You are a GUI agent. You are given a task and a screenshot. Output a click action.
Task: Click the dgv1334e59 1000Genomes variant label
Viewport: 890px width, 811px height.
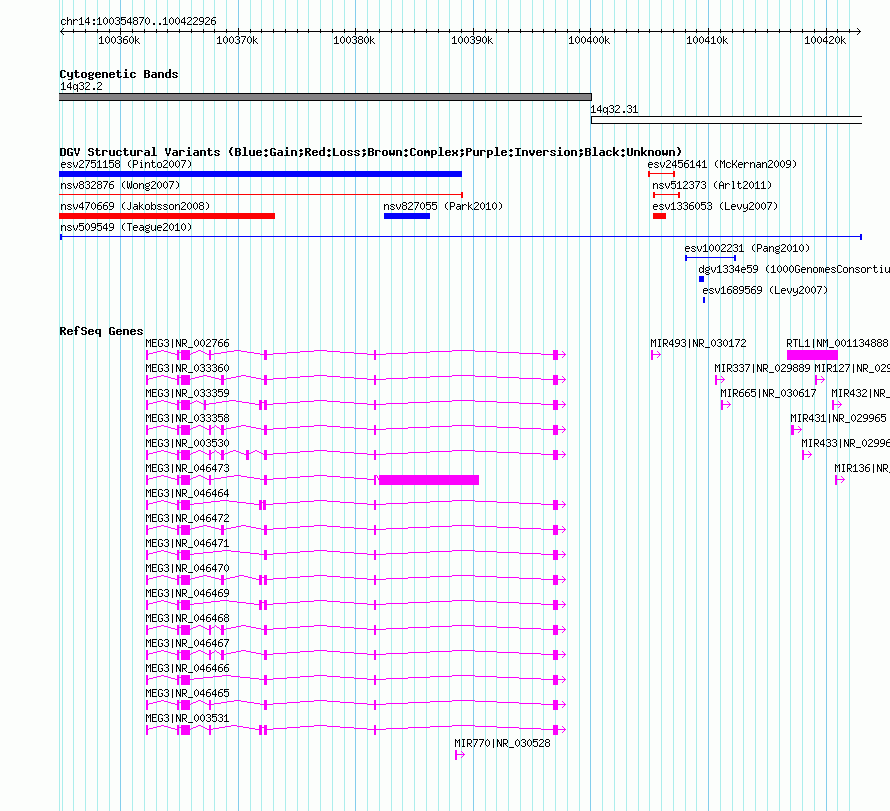794,270
